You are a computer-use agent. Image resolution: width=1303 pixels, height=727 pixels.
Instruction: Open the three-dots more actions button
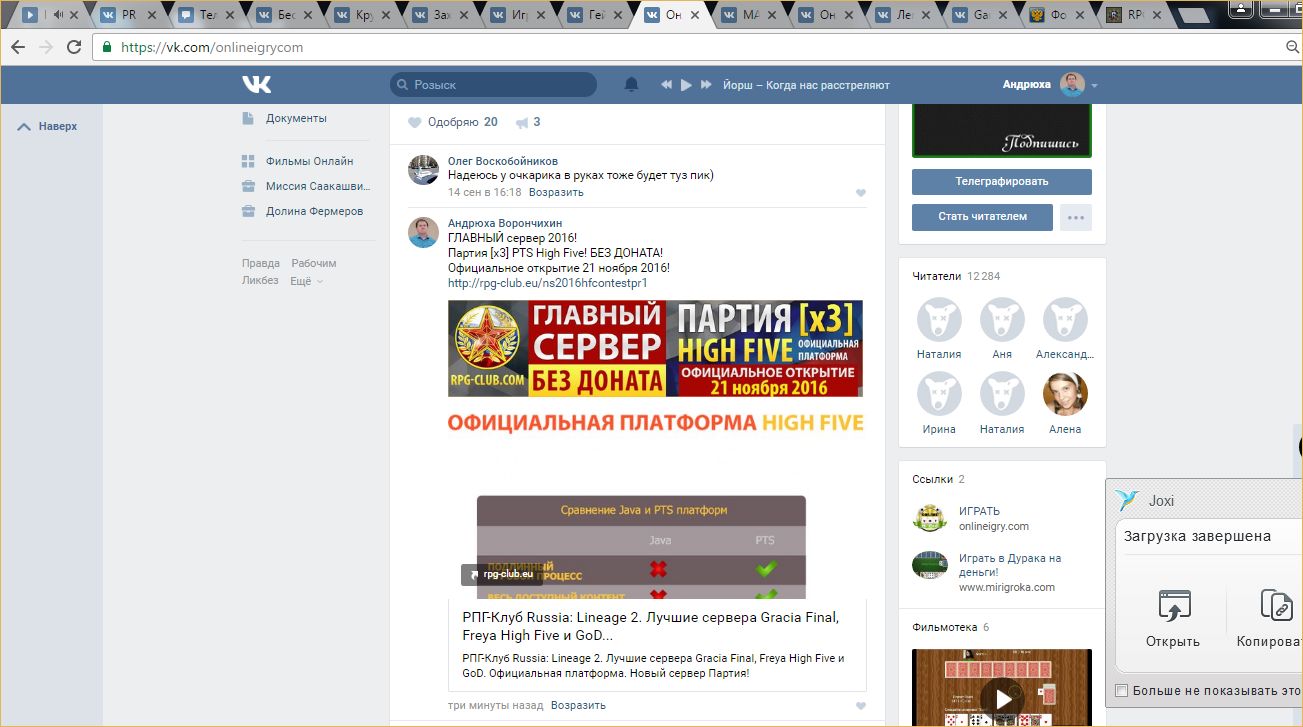(x=1076, y=217)
